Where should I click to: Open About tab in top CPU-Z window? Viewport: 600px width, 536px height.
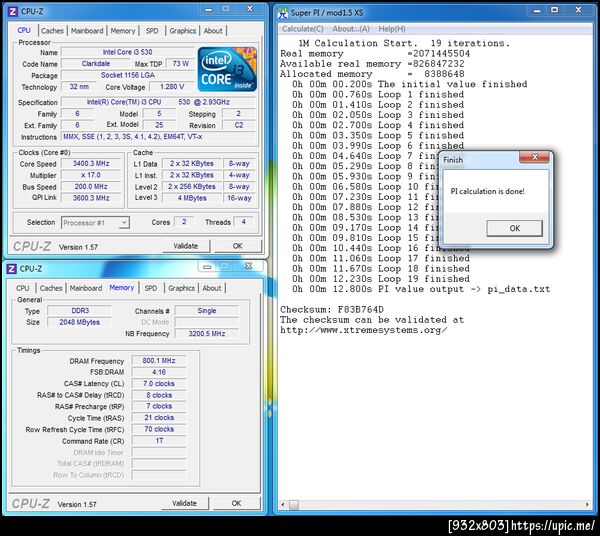coord(213,31)
